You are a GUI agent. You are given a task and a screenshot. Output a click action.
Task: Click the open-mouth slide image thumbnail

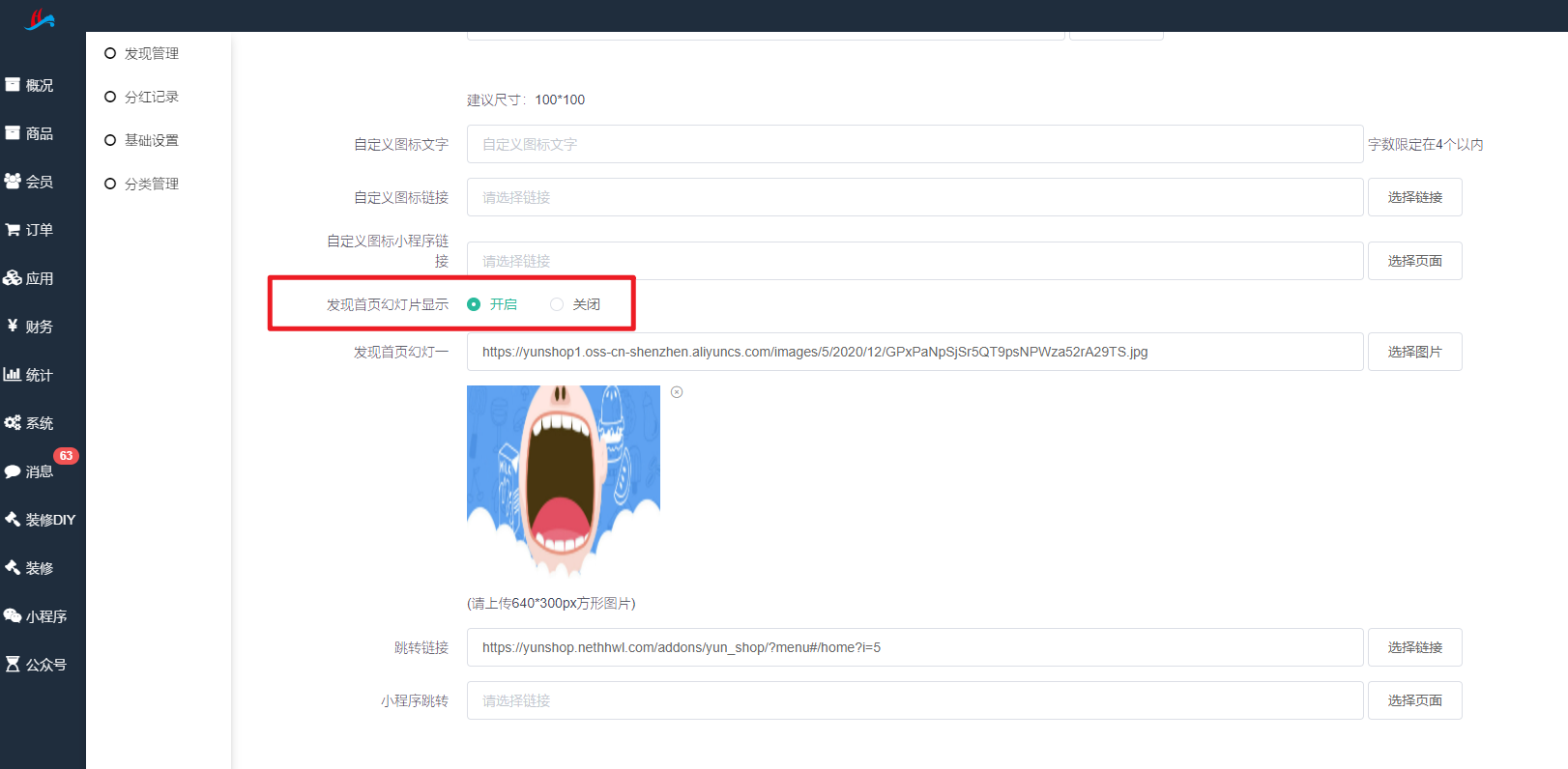point(564,481)
